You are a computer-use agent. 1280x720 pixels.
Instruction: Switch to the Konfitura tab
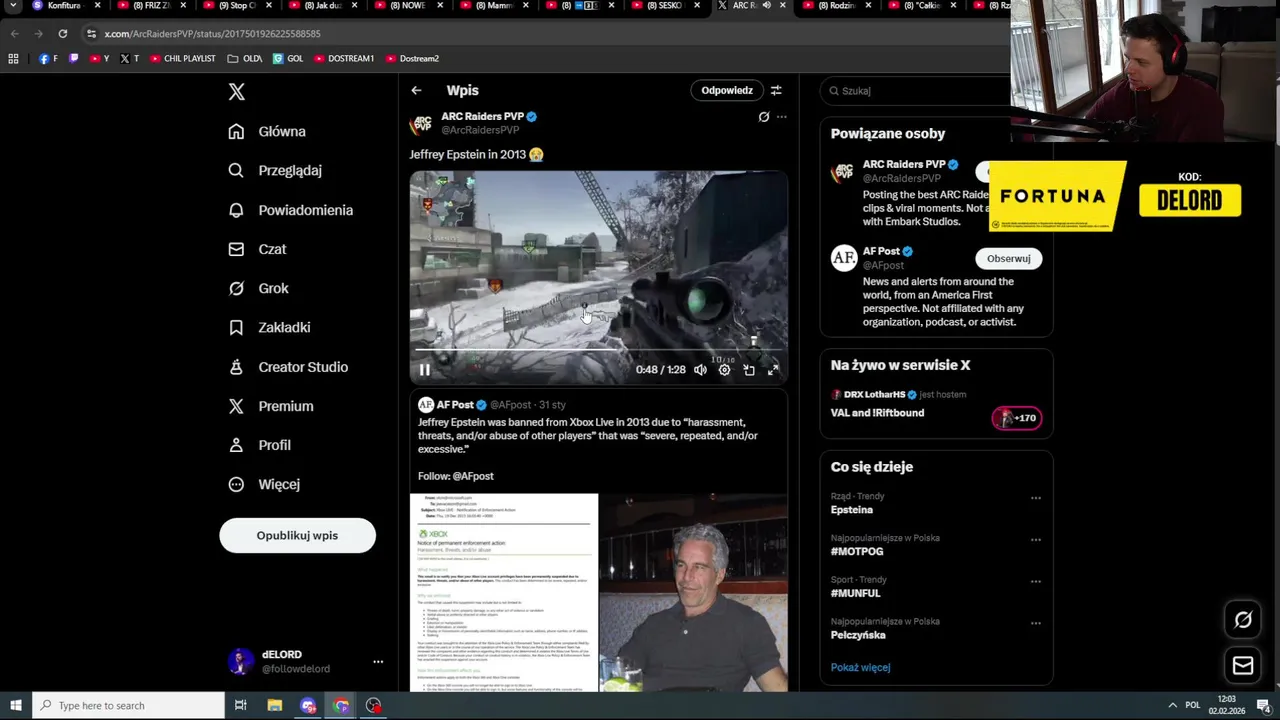pyautogui.click(x=66, y=6)
